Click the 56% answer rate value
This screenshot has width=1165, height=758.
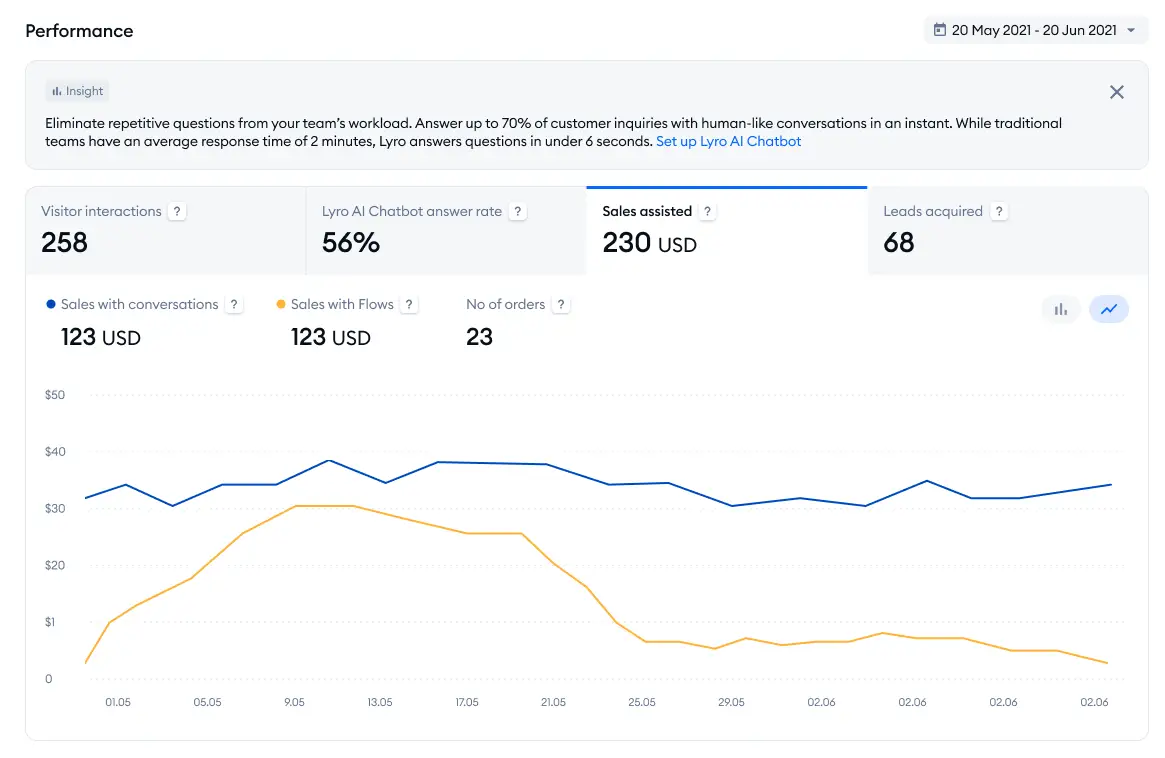[x=351, y=243]
